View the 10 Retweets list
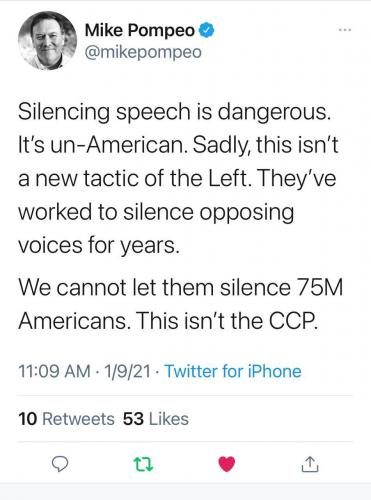The height and width of the screenshot is (500, 371). (x=66, y=419)
